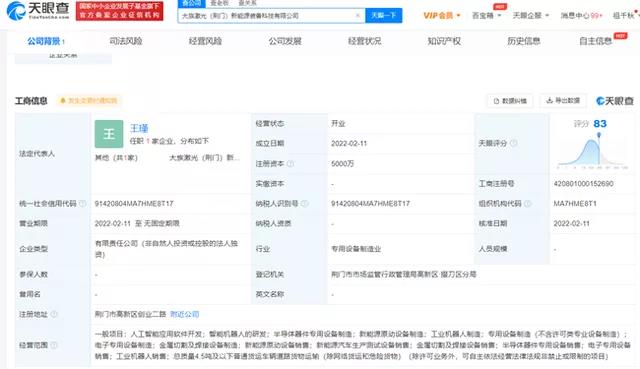Open the 百宝箱 dropdown menu
The height and width of the screenshot is (369, 640).
pyautogui.click(x=487, y=16)
